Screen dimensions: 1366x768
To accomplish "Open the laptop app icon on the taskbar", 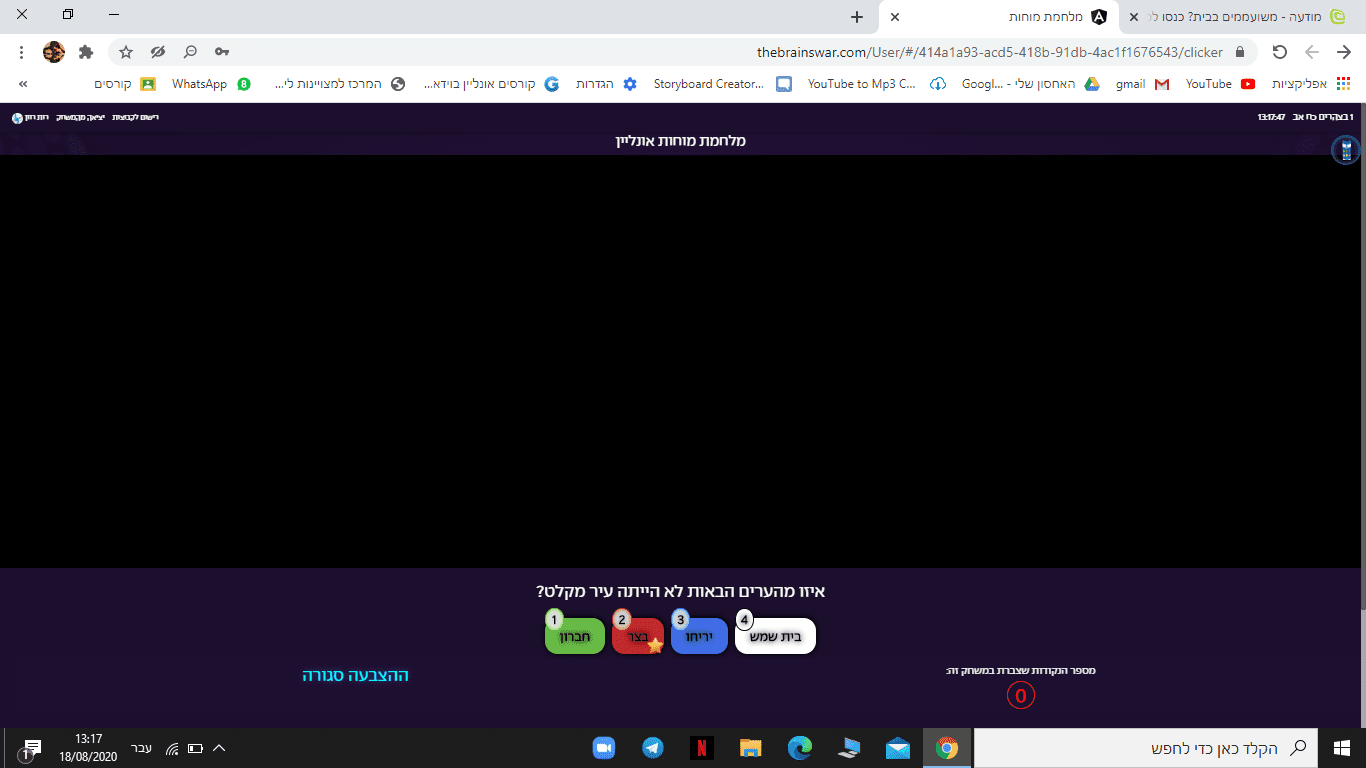I will pyautogui.click(x=848, y=748).
